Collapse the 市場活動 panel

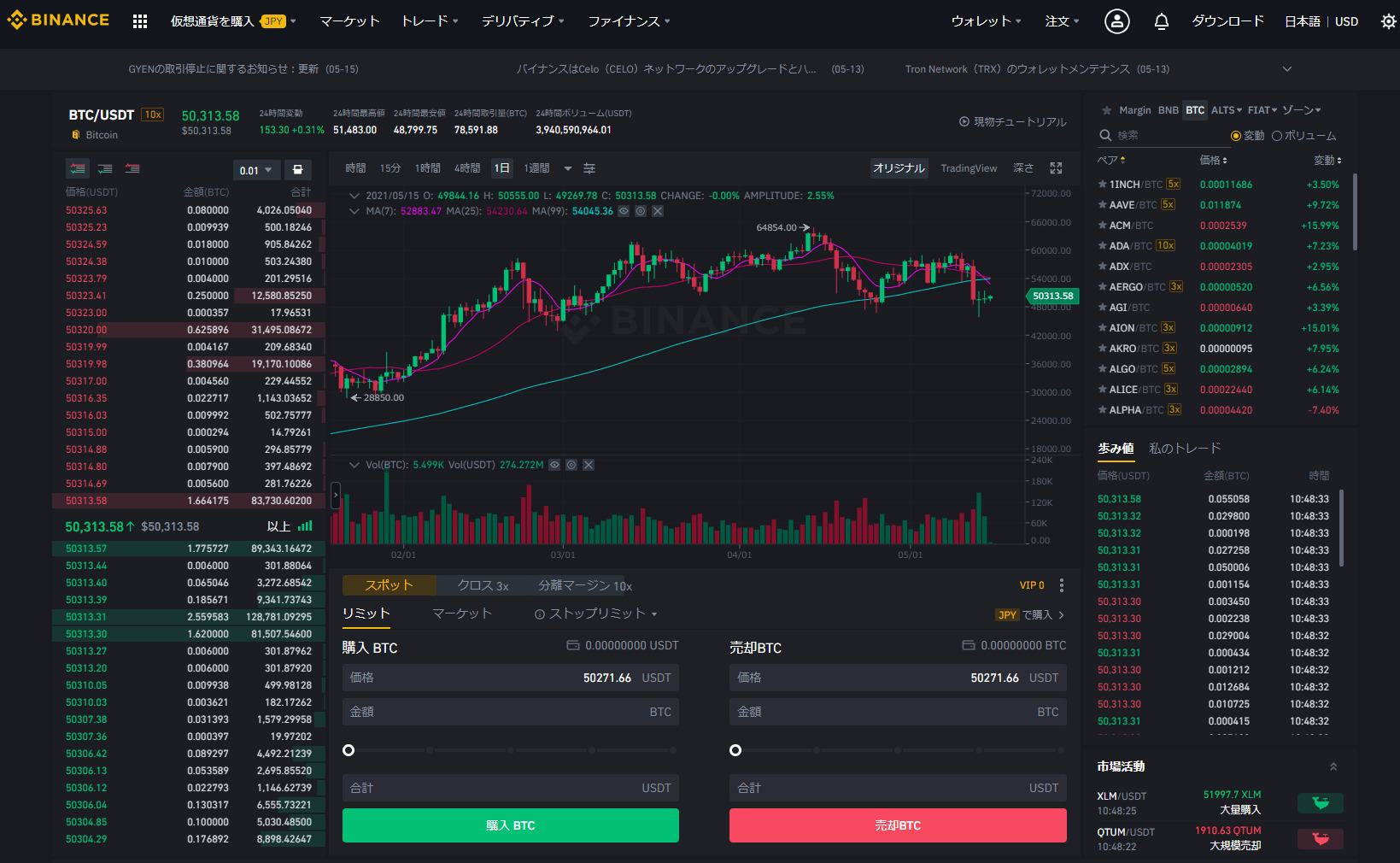coord(1333,766)
